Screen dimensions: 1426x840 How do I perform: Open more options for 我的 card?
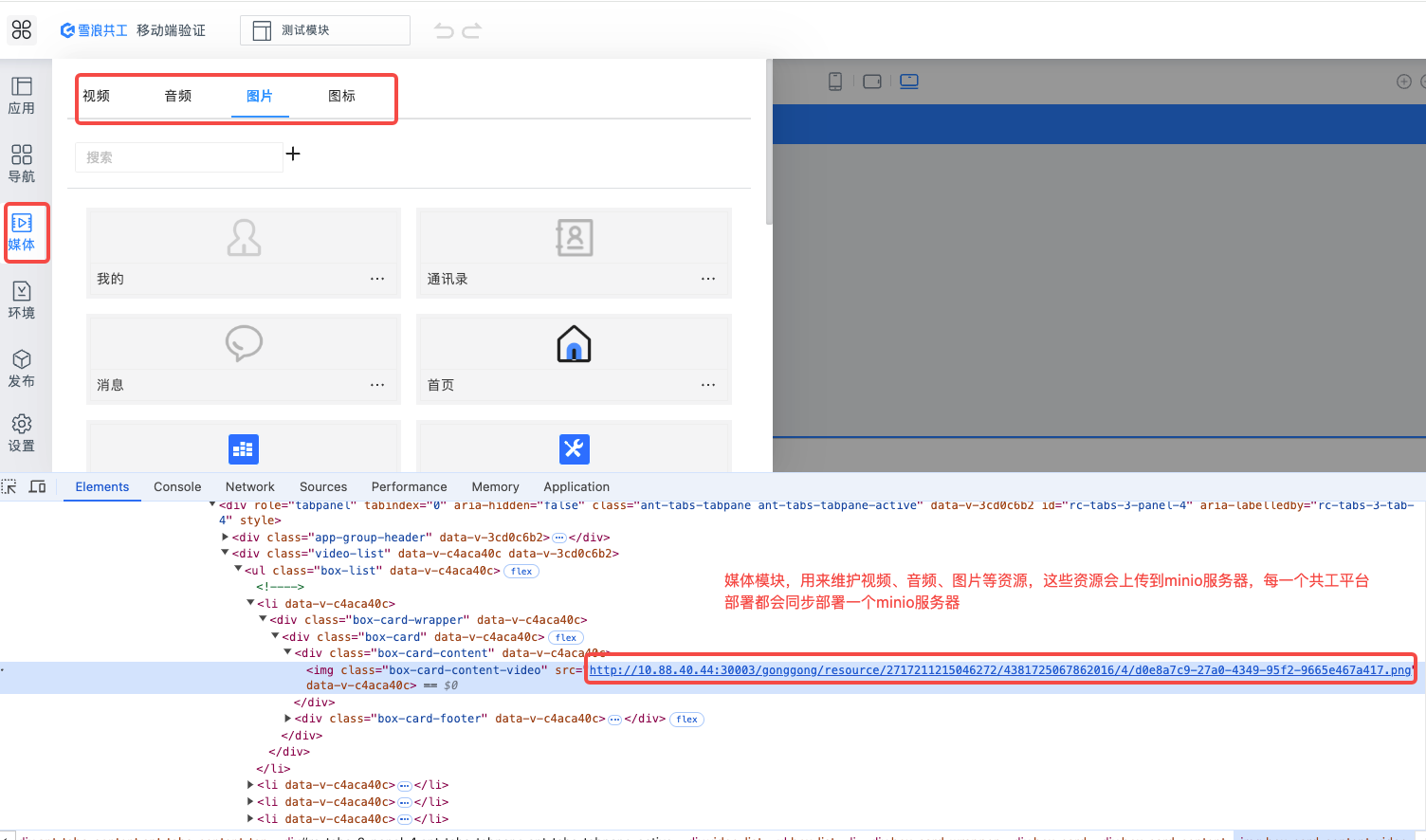point(377,279)
